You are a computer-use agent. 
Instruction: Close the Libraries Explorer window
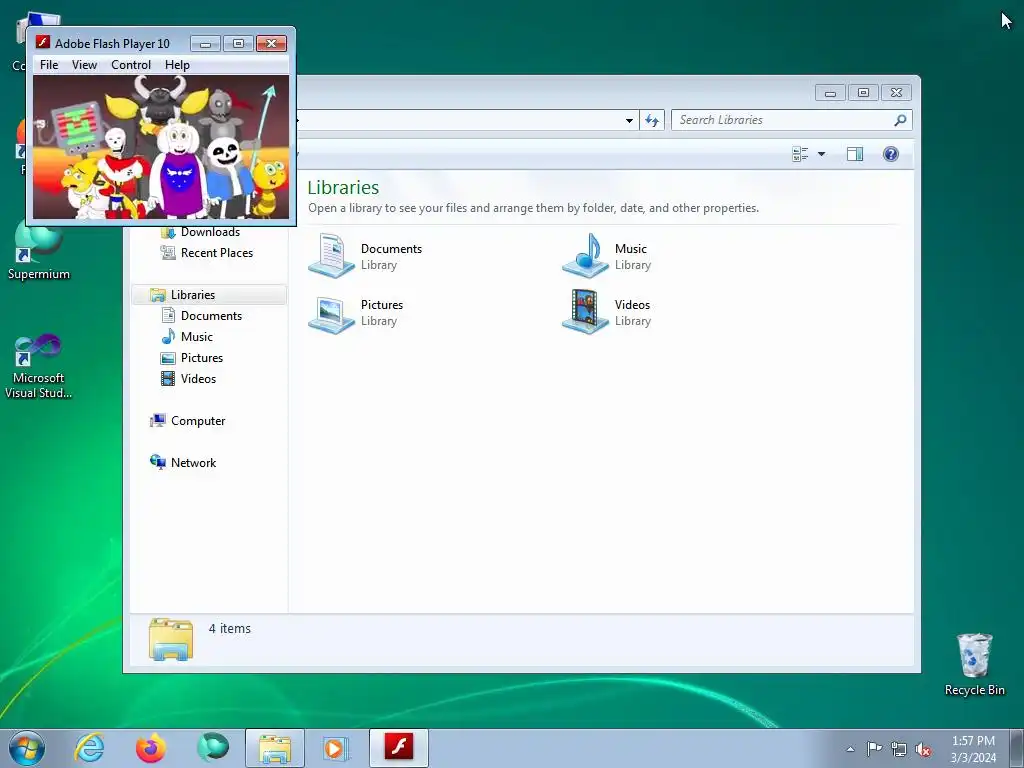[x=897, y=93]
